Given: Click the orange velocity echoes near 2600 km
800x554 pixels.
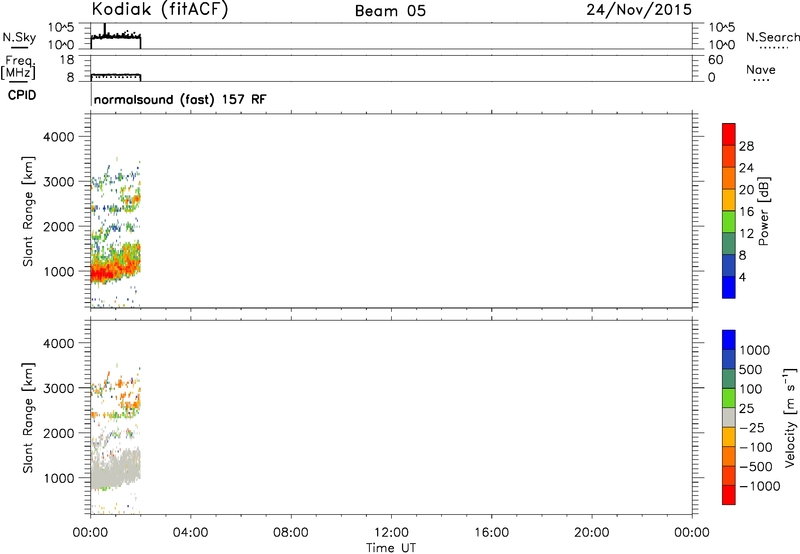Looking at the screenshot, I should point(130,406).
